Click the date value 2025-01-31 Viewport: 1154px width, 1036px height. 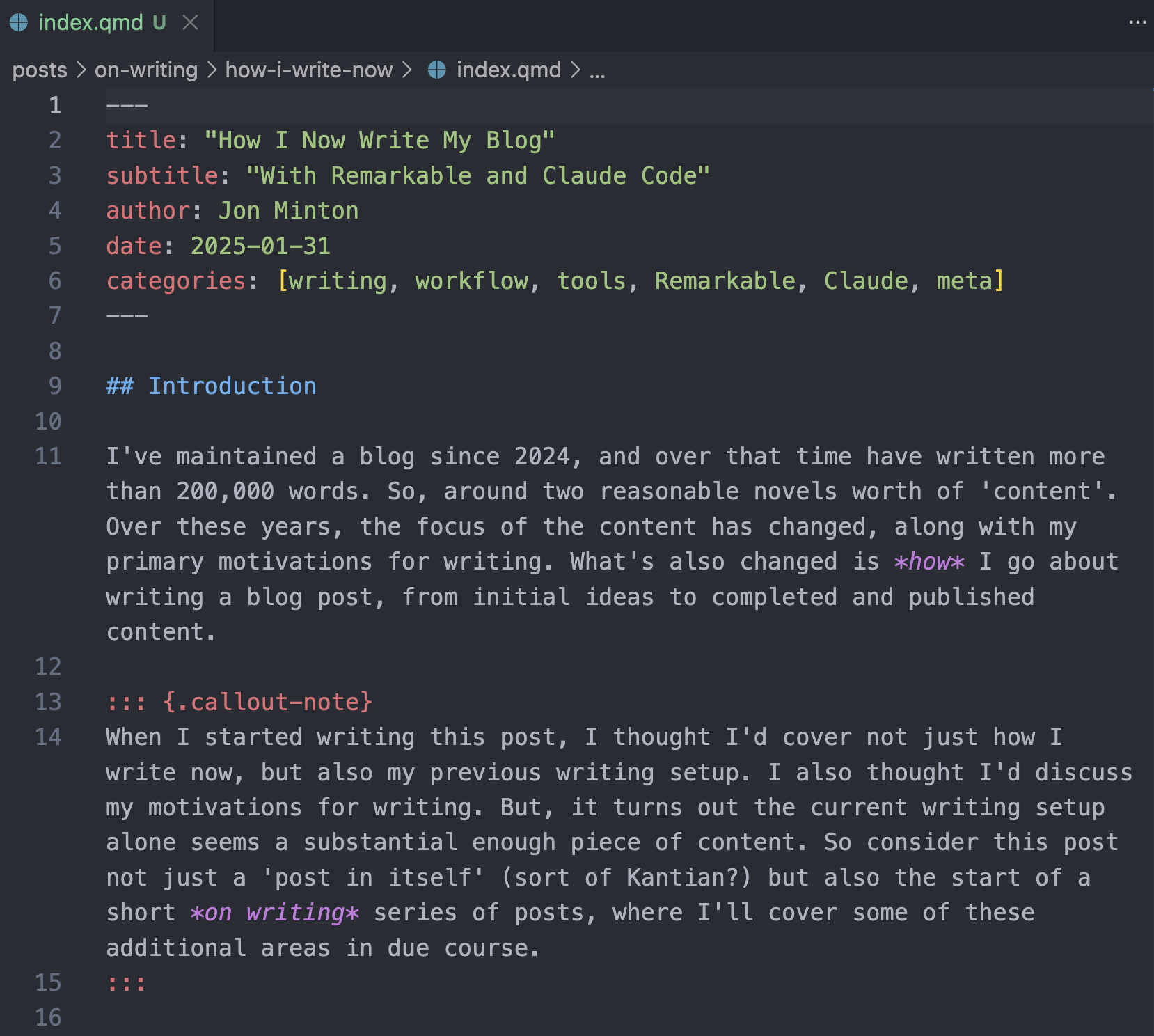260,246
